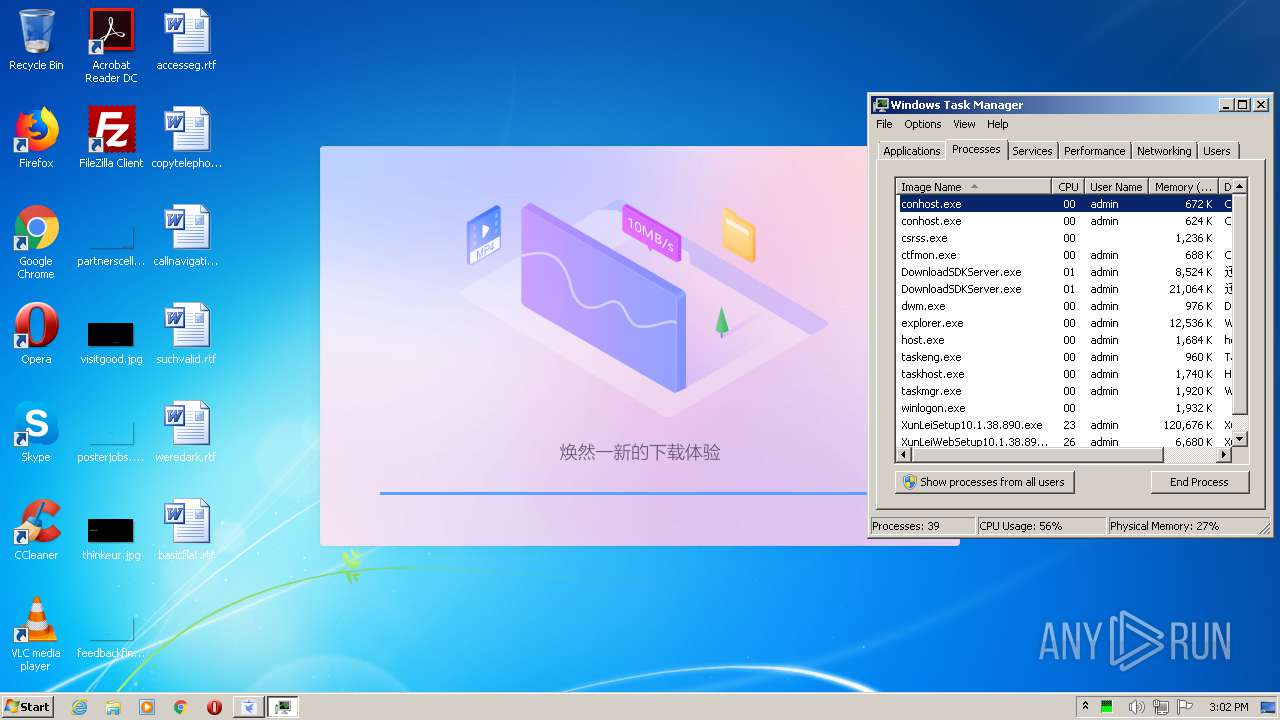Open the Start menu
Viewport: 1280px width, 720px height.
pyautogui.click(x=28, y=707)
